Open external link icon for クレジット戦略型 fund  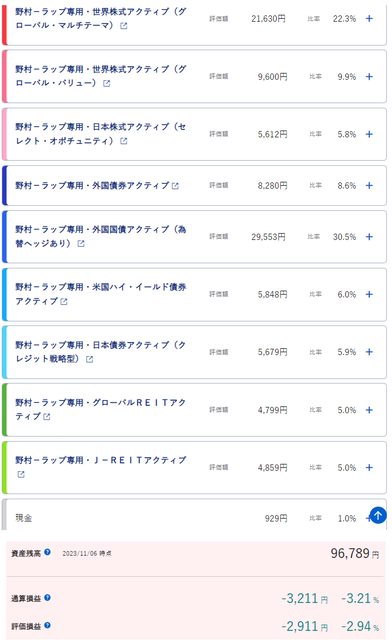[x=89, y=359]
